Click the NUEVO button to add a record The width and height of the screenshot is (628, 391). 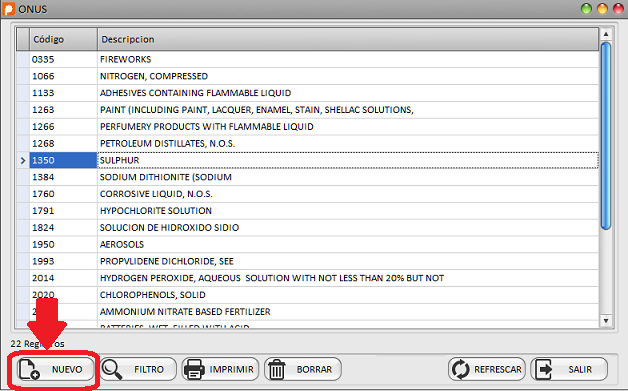(55, 369)
